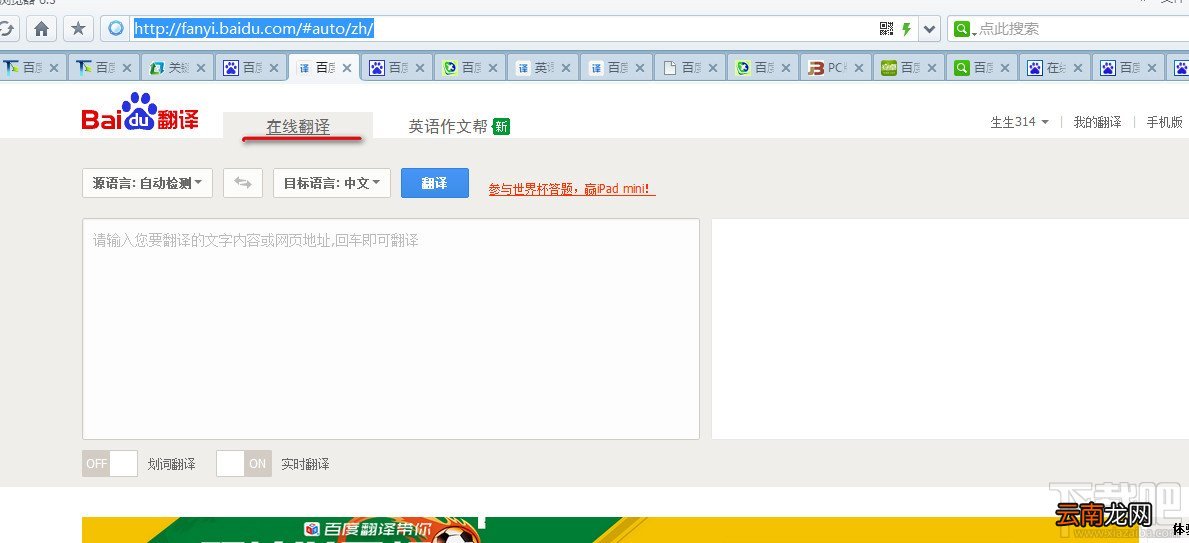This screenshot has width=1189, height=543.
Task: Click the green lightning speed-mode icon
Action: coord(906,29)
